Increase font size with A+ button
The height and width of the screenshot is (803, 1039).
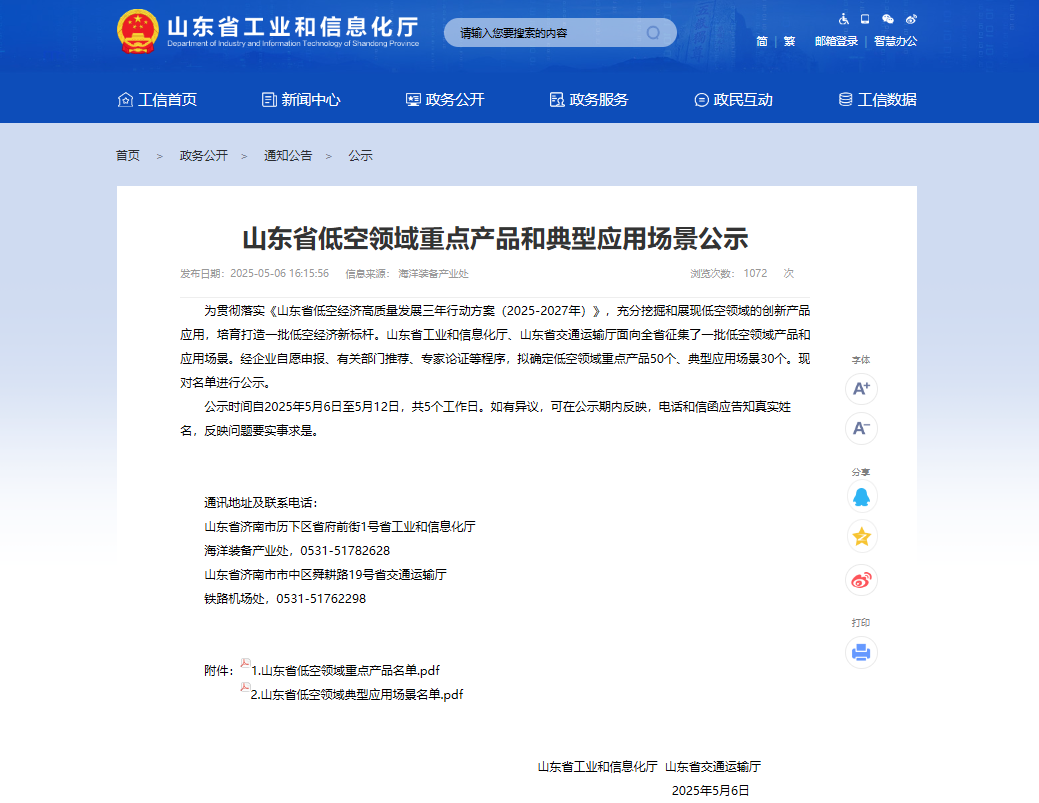861,389
